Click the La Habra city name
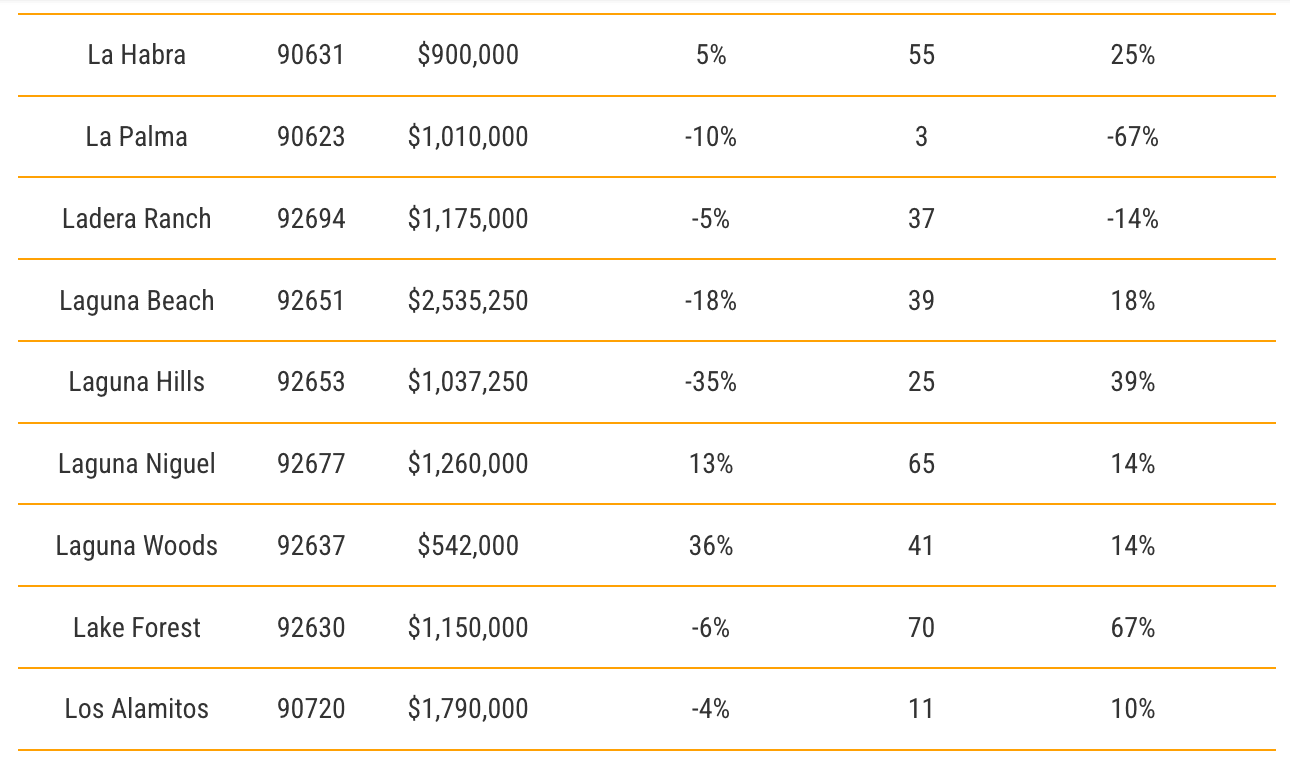This screenshot has height=766, width=1290. pyautogui.click(x=137, y=55)
